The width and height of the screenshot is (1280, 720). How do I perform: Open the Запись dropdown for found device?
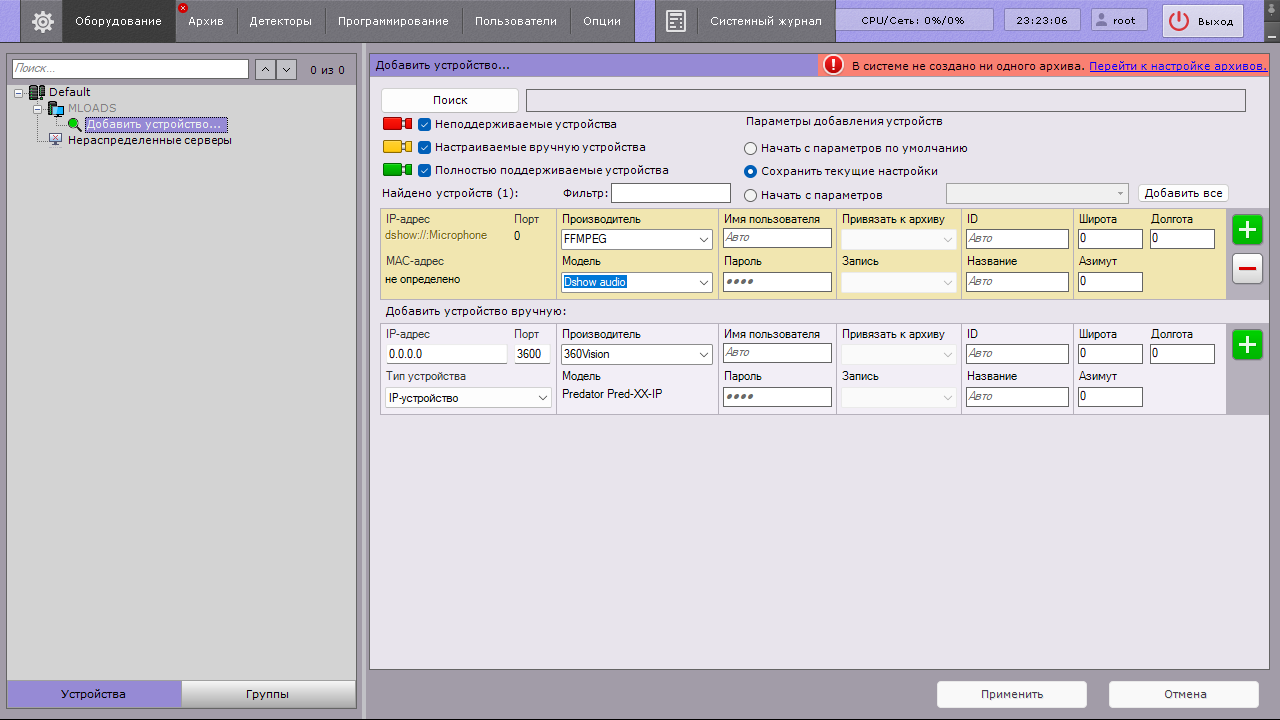click(899, 282)
